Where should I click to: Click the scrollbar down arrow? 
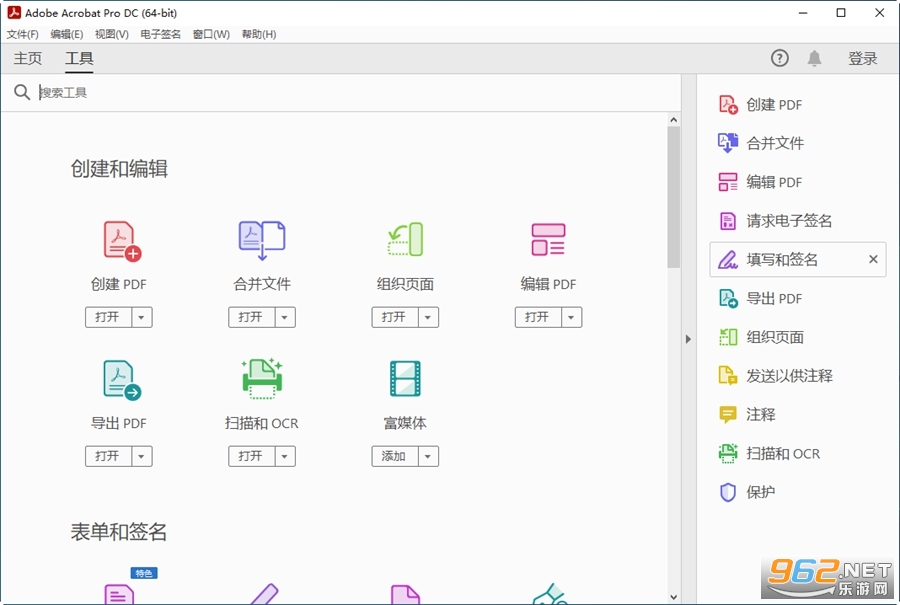(x=674, y=598)
